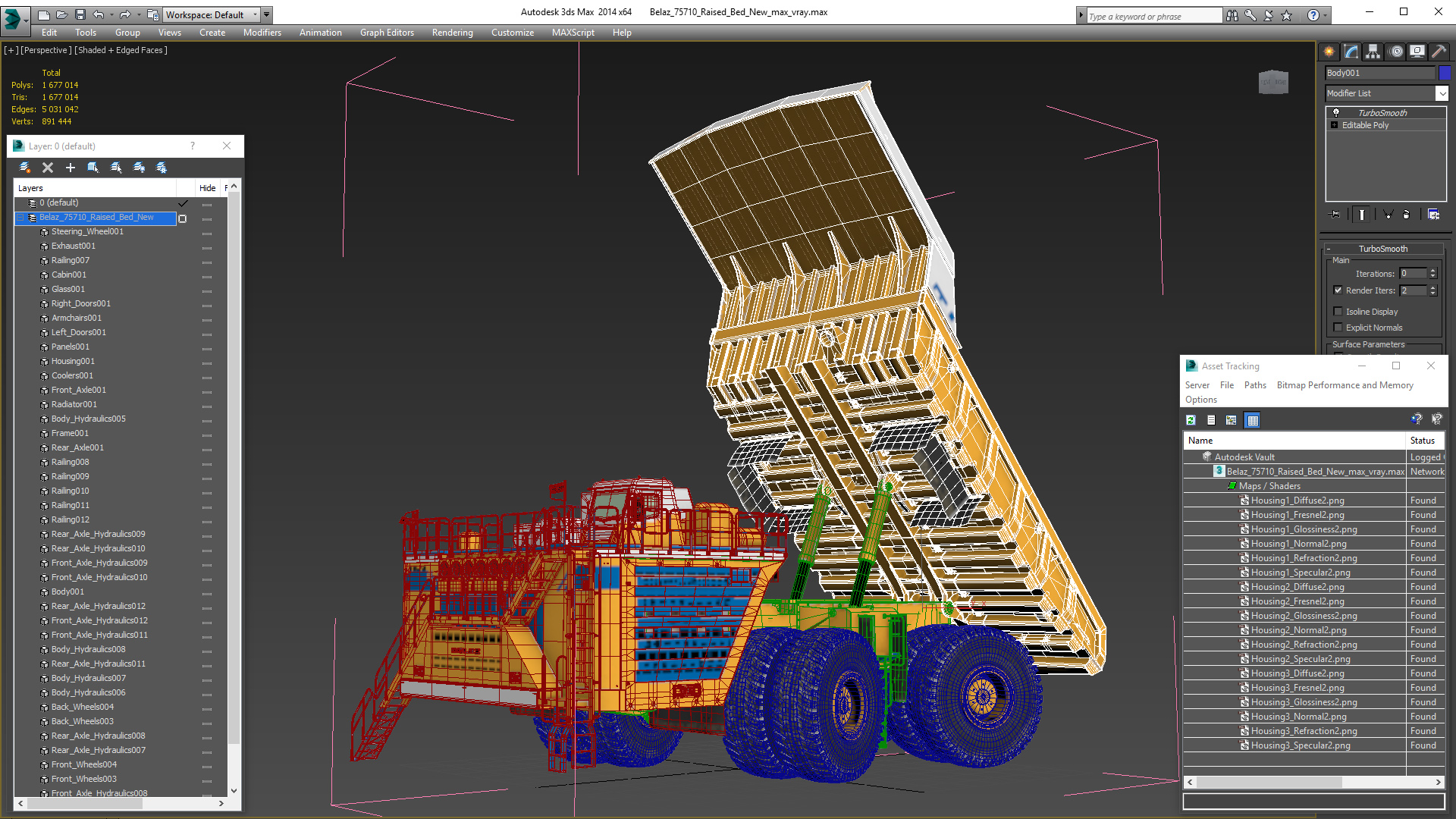This screenshot has width=1456, height=819.
Task: Open the Hierarchy command panel tab
Action: [1373, 52]
